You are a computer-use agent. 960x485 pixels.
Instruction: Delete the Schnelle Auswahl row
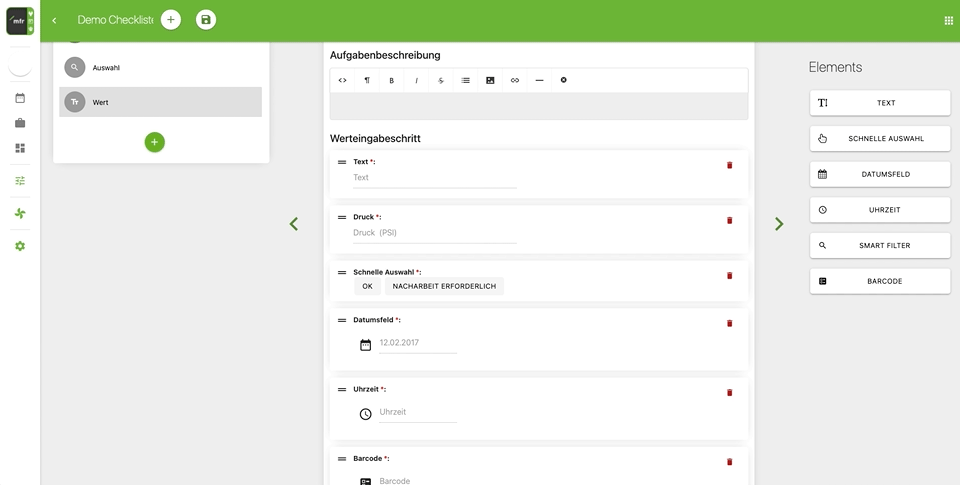click(729, 276)
